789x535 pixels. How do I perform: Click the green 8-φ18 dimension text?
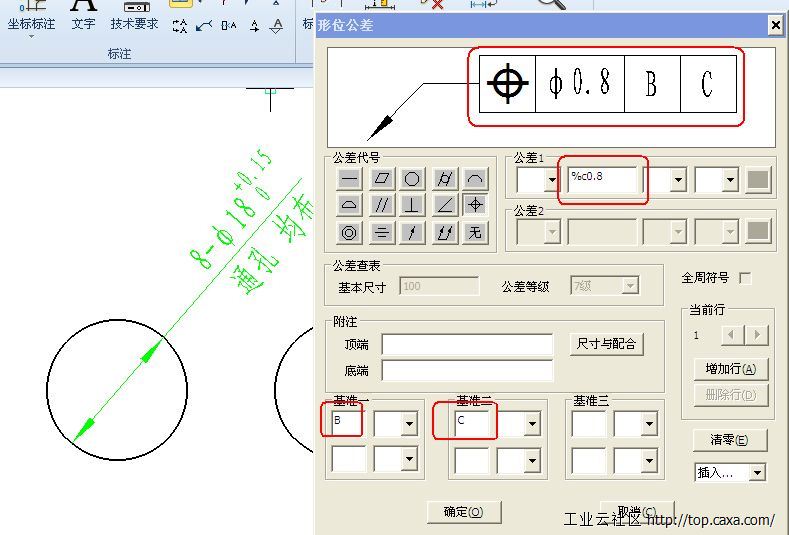click(231, 207)
